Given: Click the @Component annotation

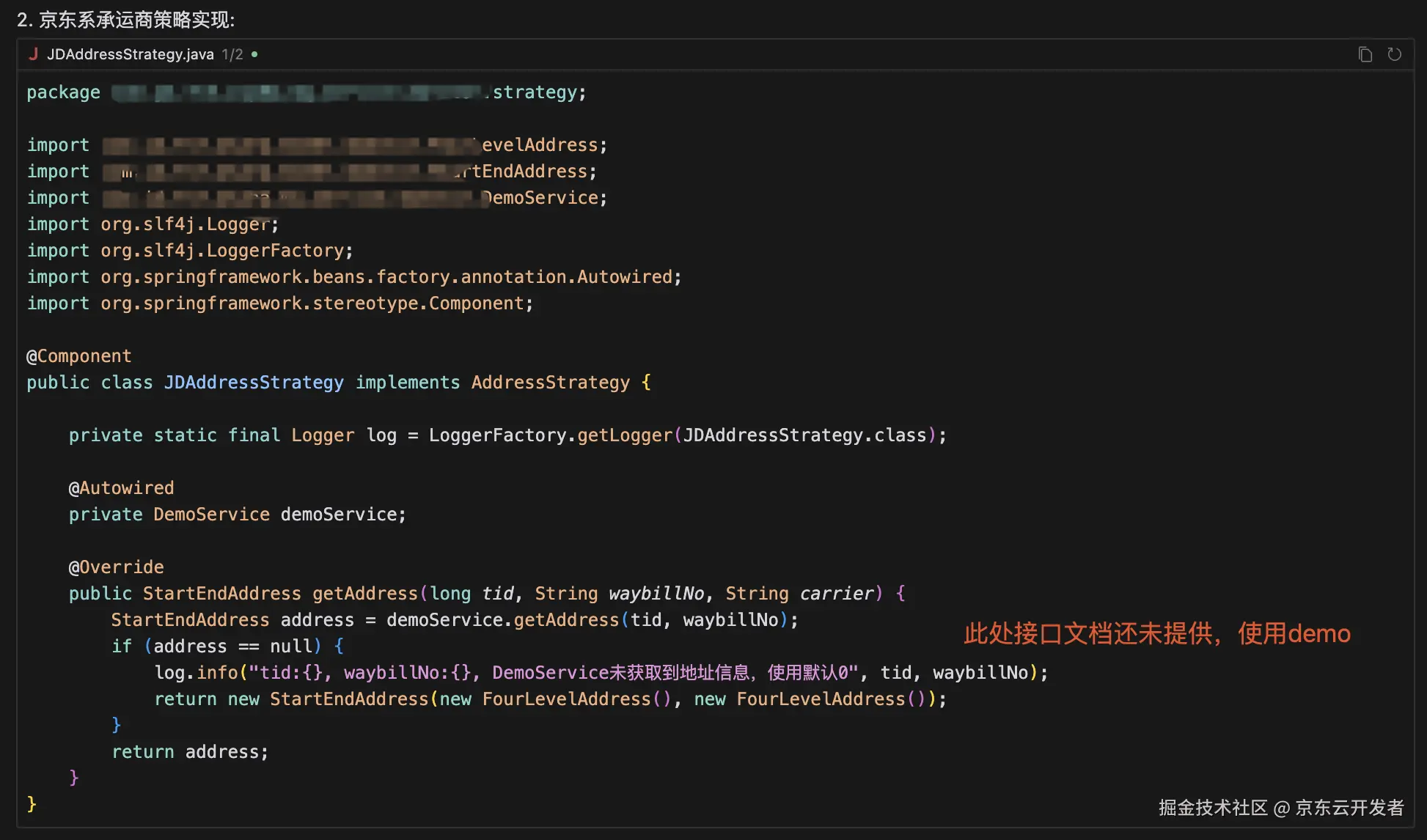Looking at the screenshot, I should click(79, 356).
